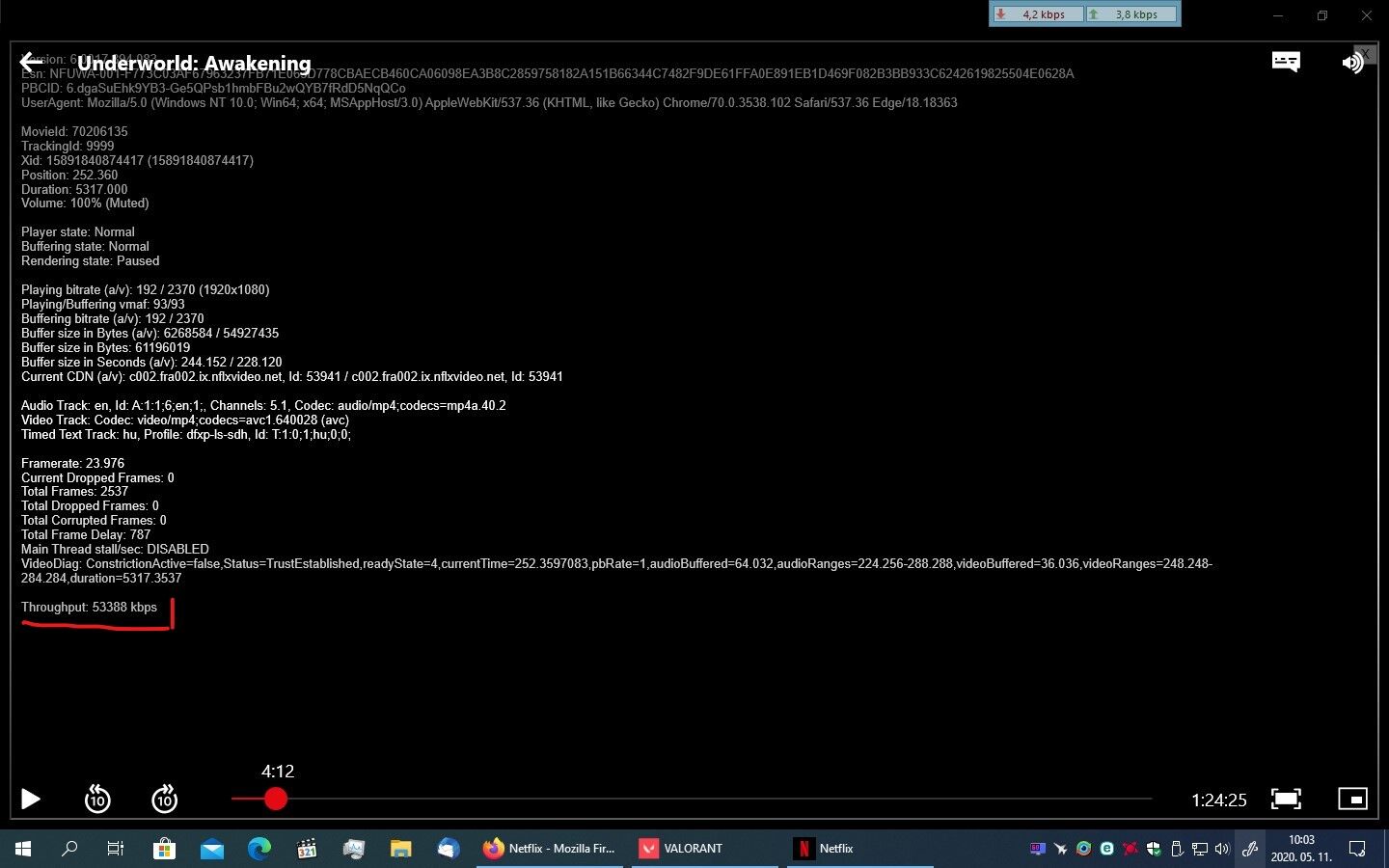The height and width of the screenshot is (868, 1389).
Task: Click the download speed 4,2 kbps indicator
Action: (1037, 14)
